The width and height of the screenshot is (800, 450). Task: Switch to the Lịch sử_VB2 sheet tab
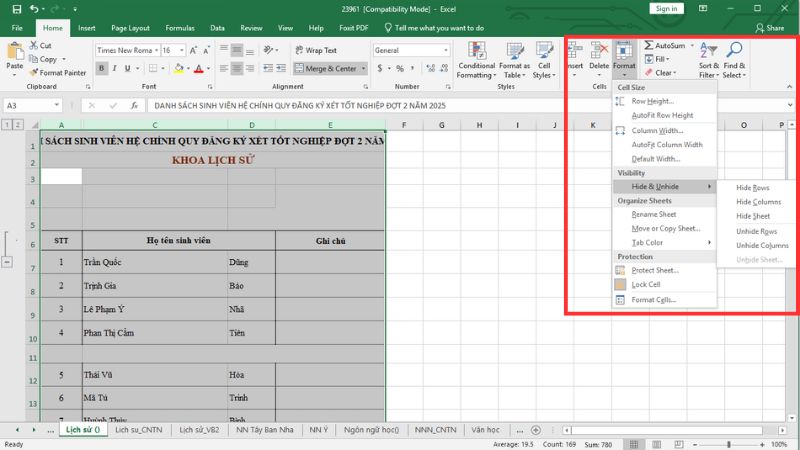point(198,429)
